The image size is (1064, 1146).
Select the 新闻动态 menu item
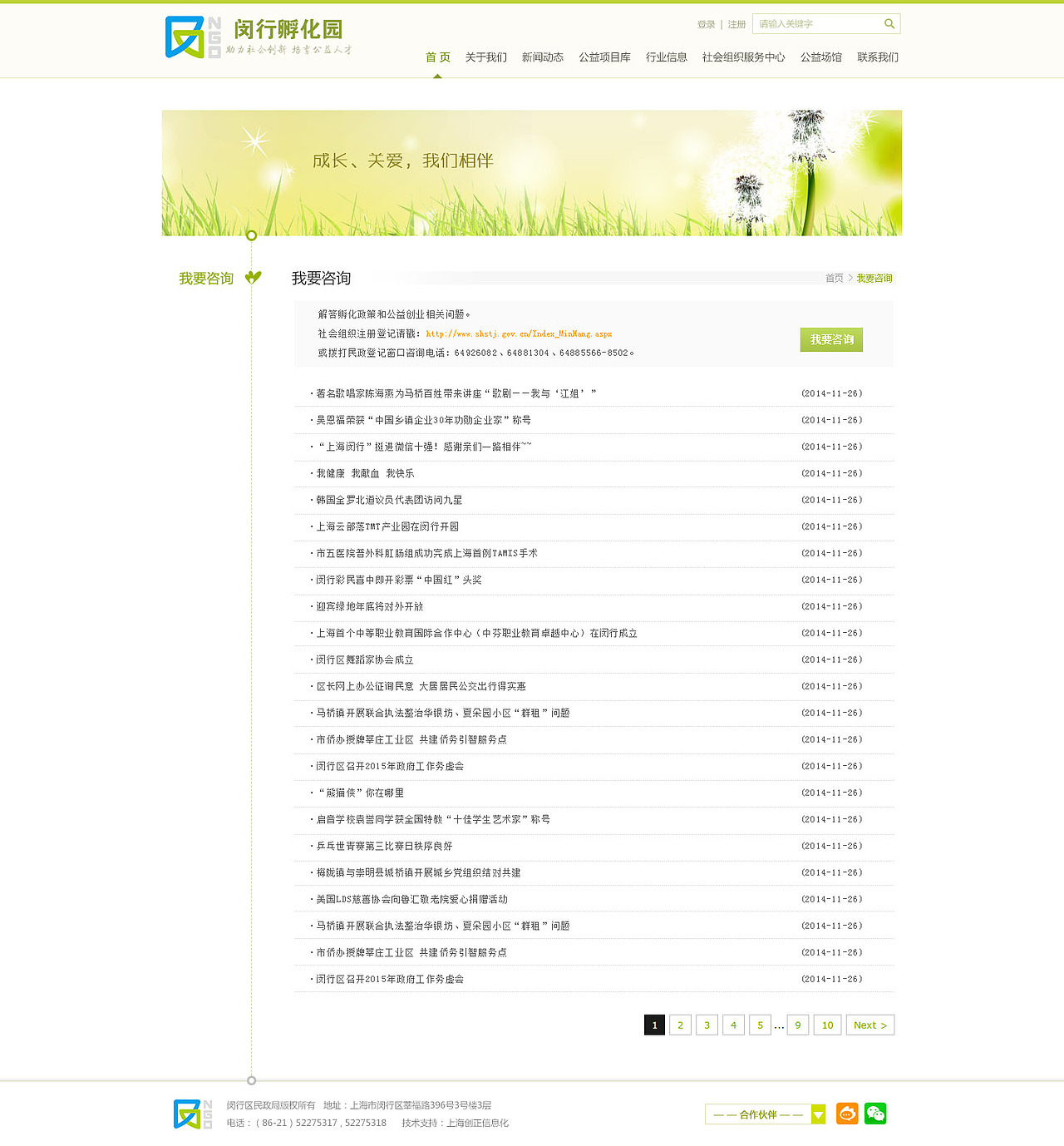pos(542,57)
